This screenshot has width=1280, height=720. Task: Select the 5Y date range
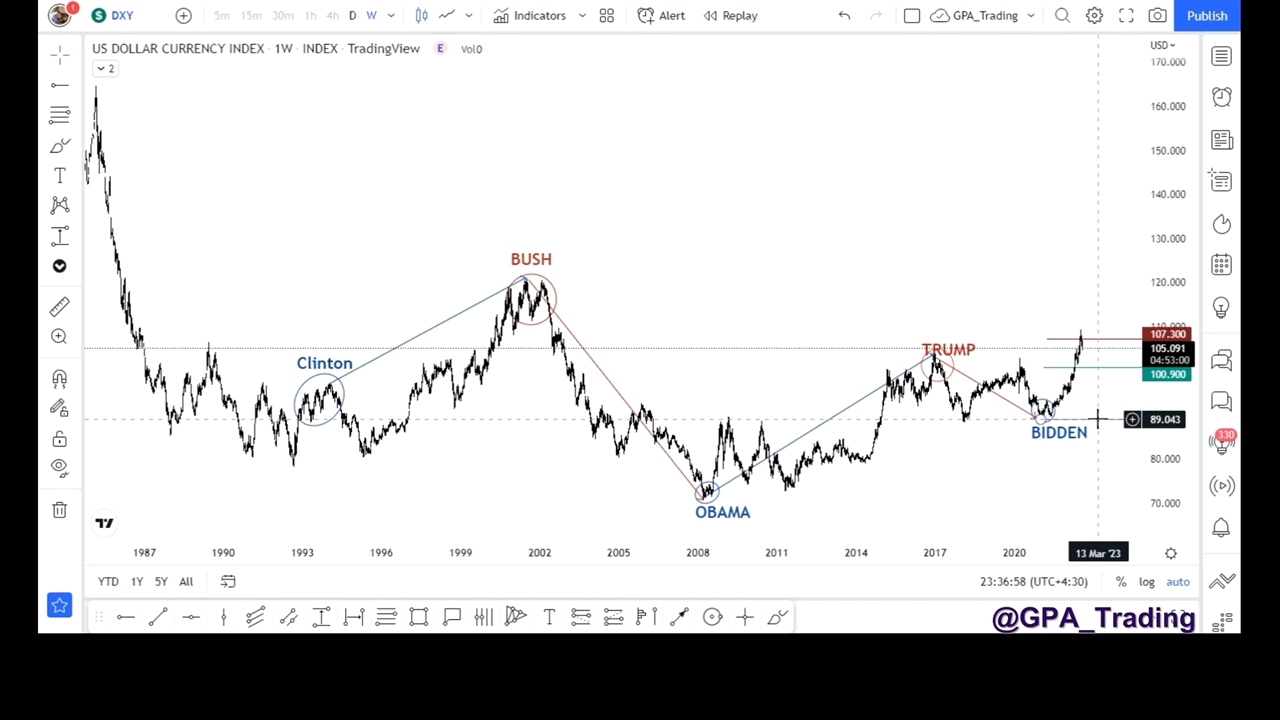point(161,582)
